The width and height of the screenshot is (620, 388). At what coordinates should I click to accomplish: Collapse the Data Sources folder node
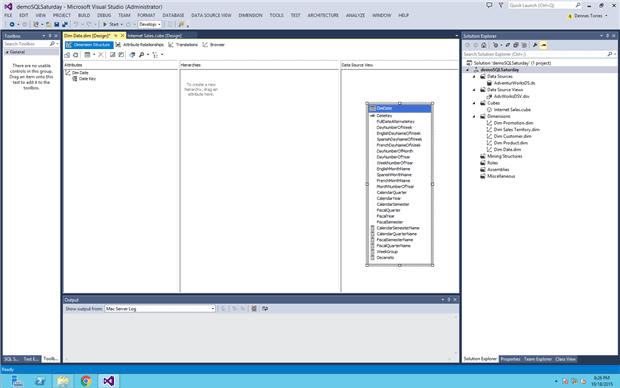click(x=474, y=76)
